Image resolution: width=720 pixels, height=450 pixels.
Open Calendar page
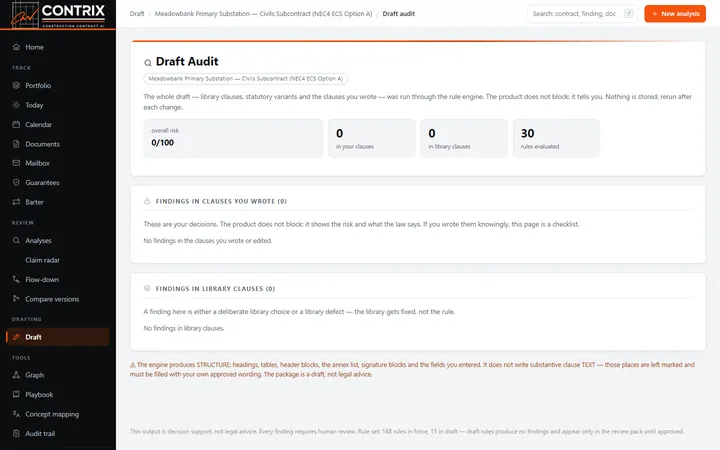(x=58, y=124)
